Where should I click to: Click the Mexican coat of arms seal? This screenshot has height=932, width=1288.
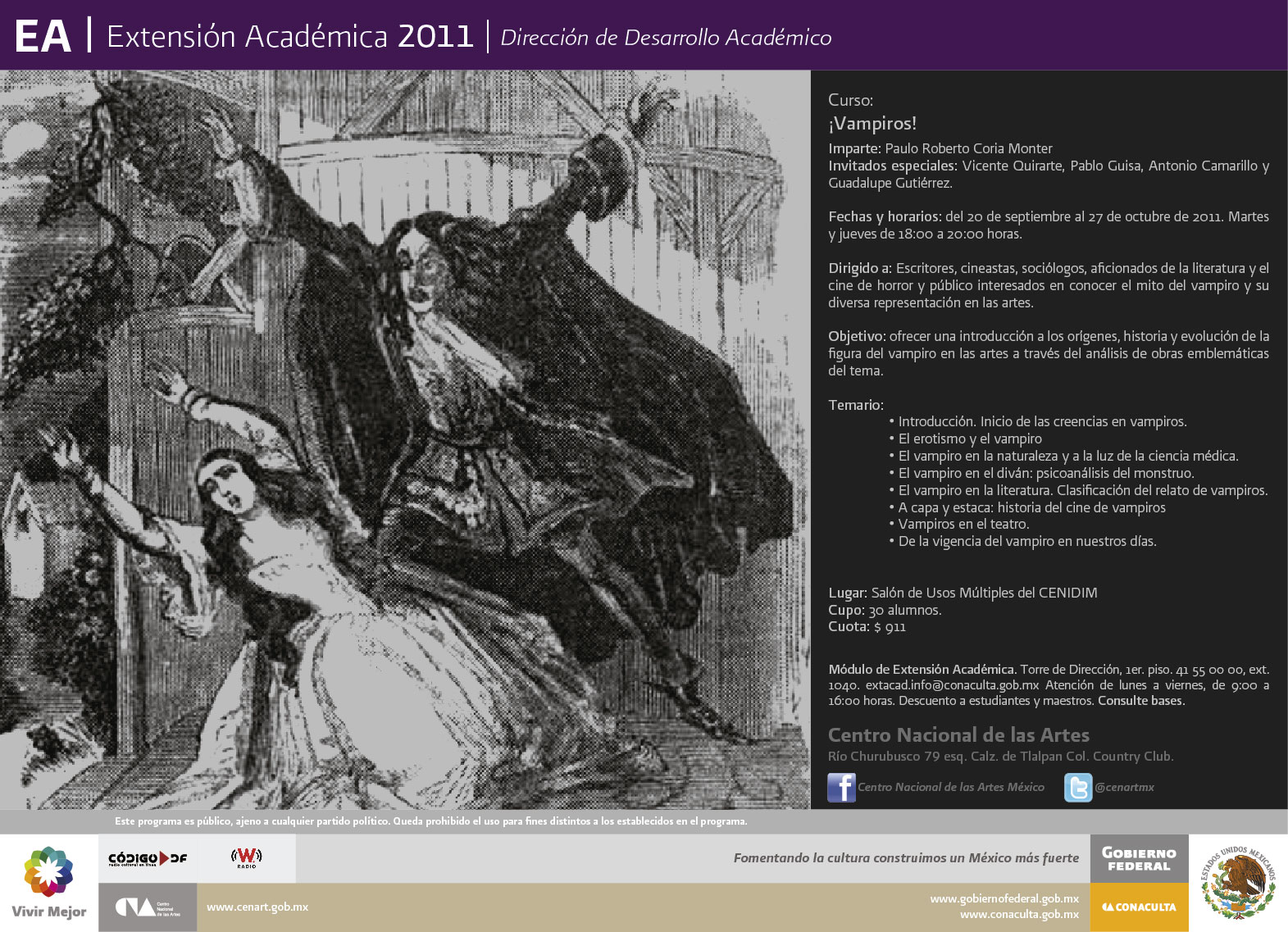pos(1239,883)
